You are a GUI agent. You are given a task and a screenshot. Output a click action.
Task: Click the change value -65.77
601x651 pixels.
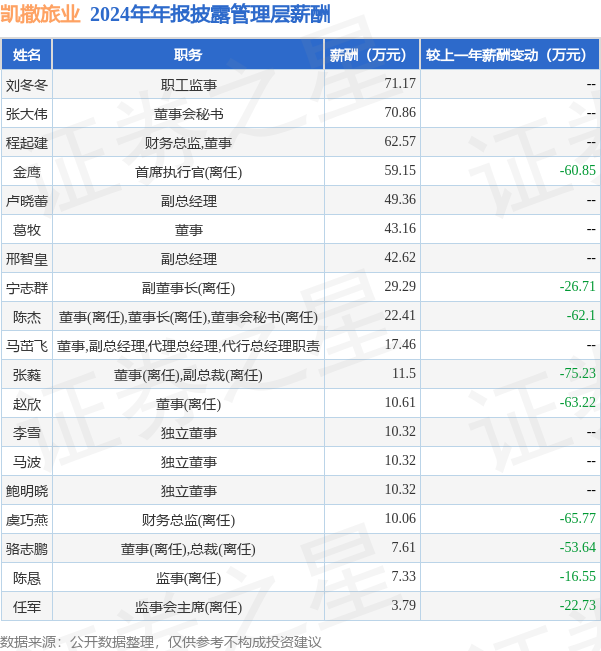pyautogui.click(x=577, y=518)
